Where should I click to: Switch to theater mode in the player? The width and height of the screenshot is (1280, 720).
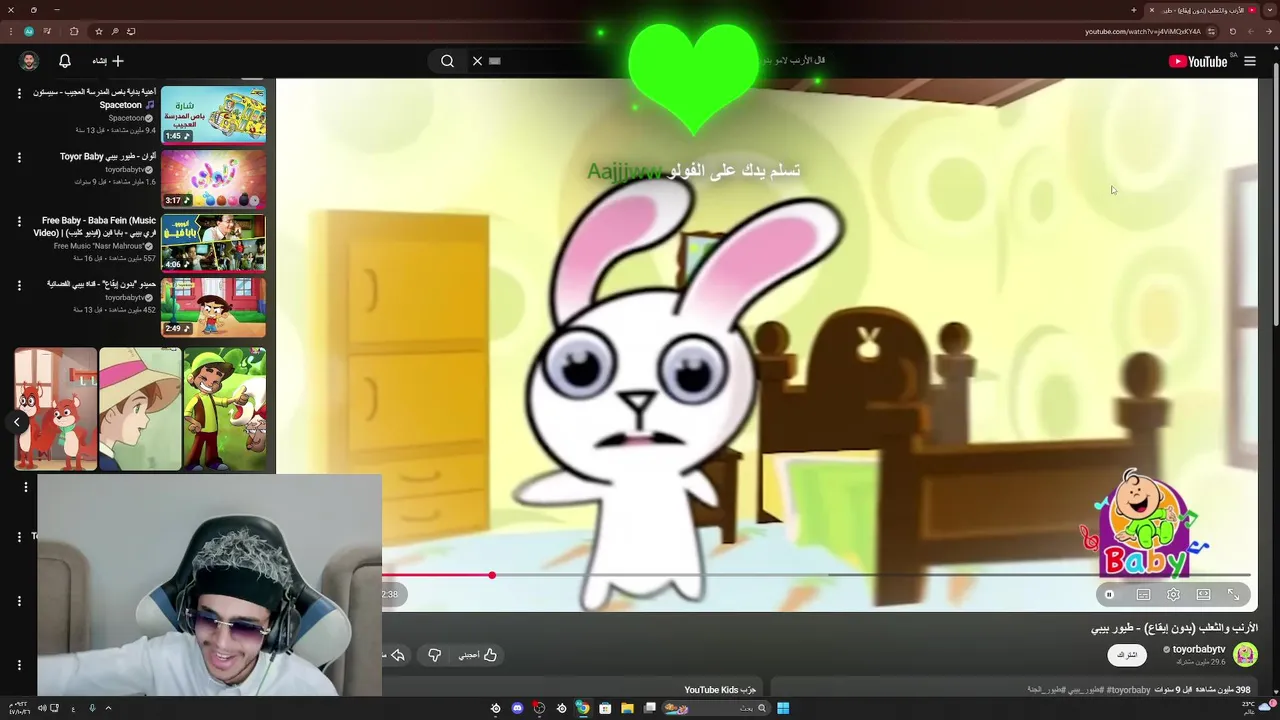[1204, 595]
